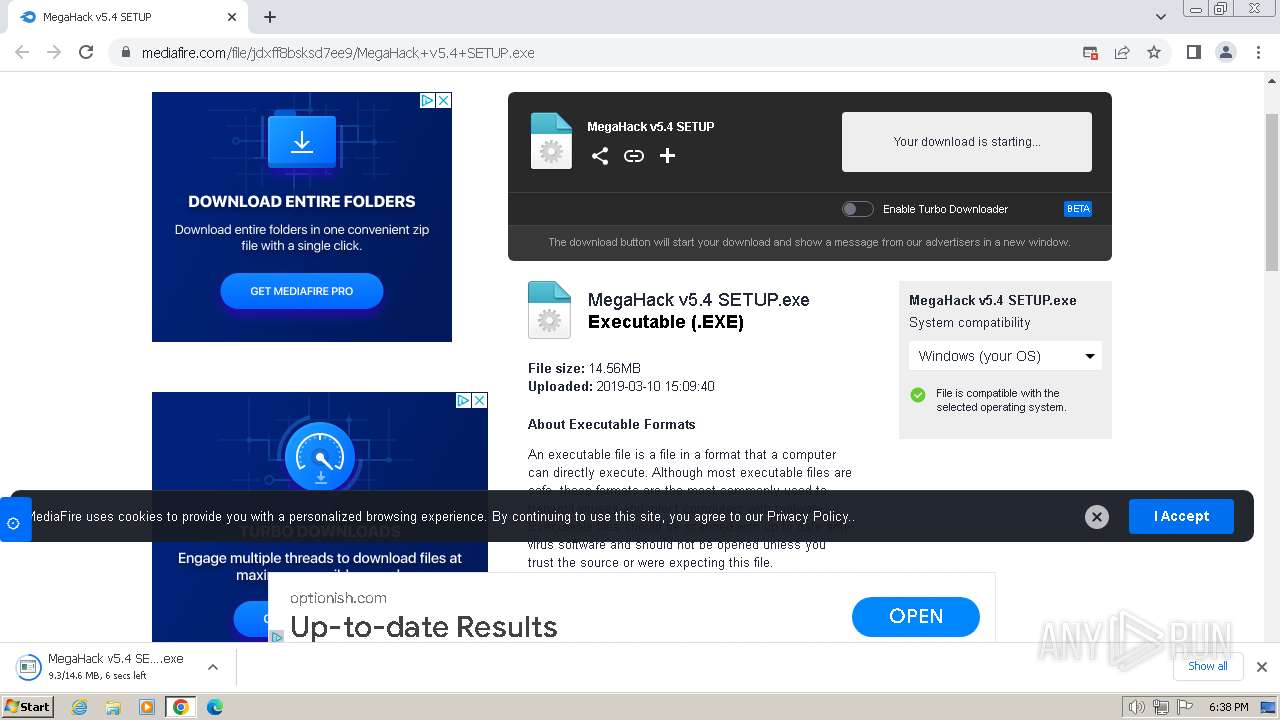Open AdChoices info on Turbo Downloads ad
Screen dimensions: 1280x720
pos(463,400)
